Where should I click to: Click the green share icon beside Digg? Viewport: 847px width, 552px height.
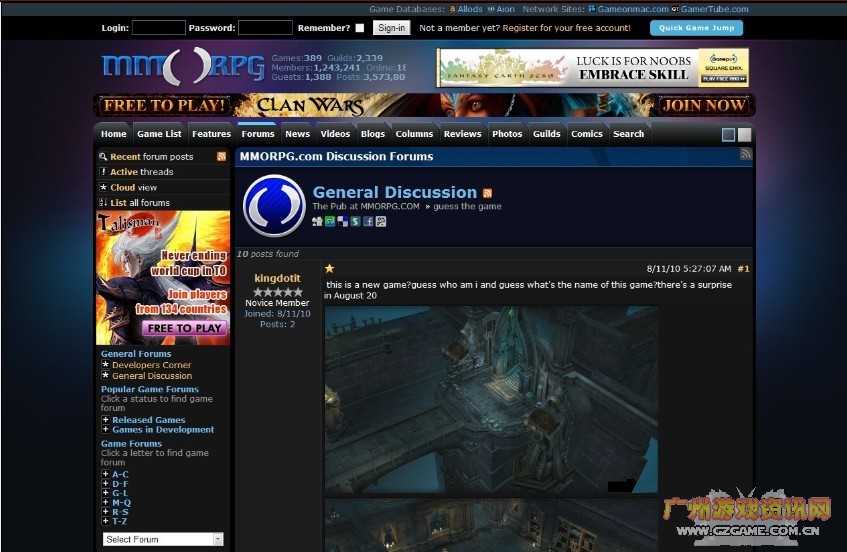[330, 221]
